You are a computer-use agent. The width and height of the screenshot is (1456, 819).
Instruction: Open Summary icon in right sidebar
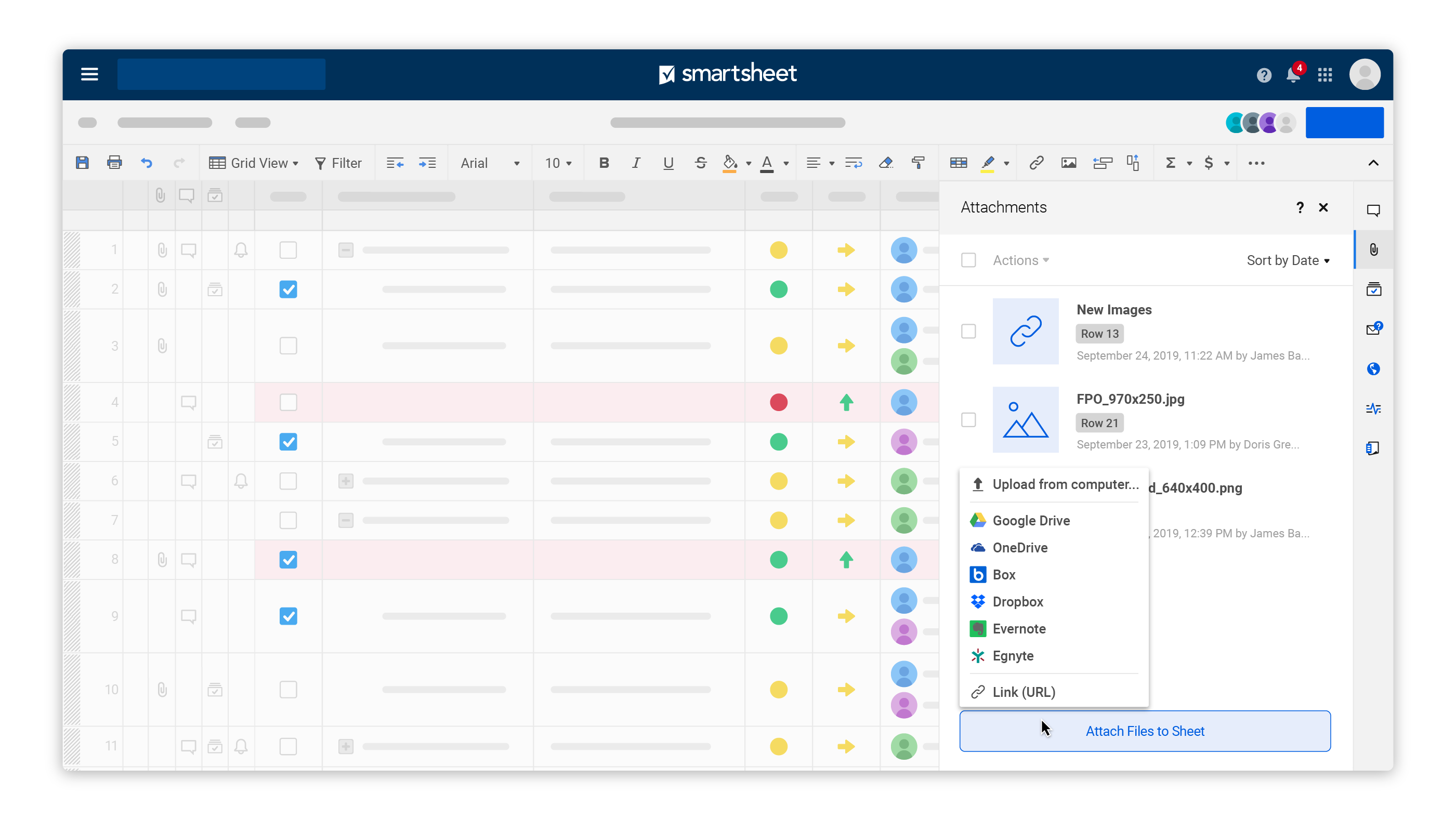(x=1373, y=448)
